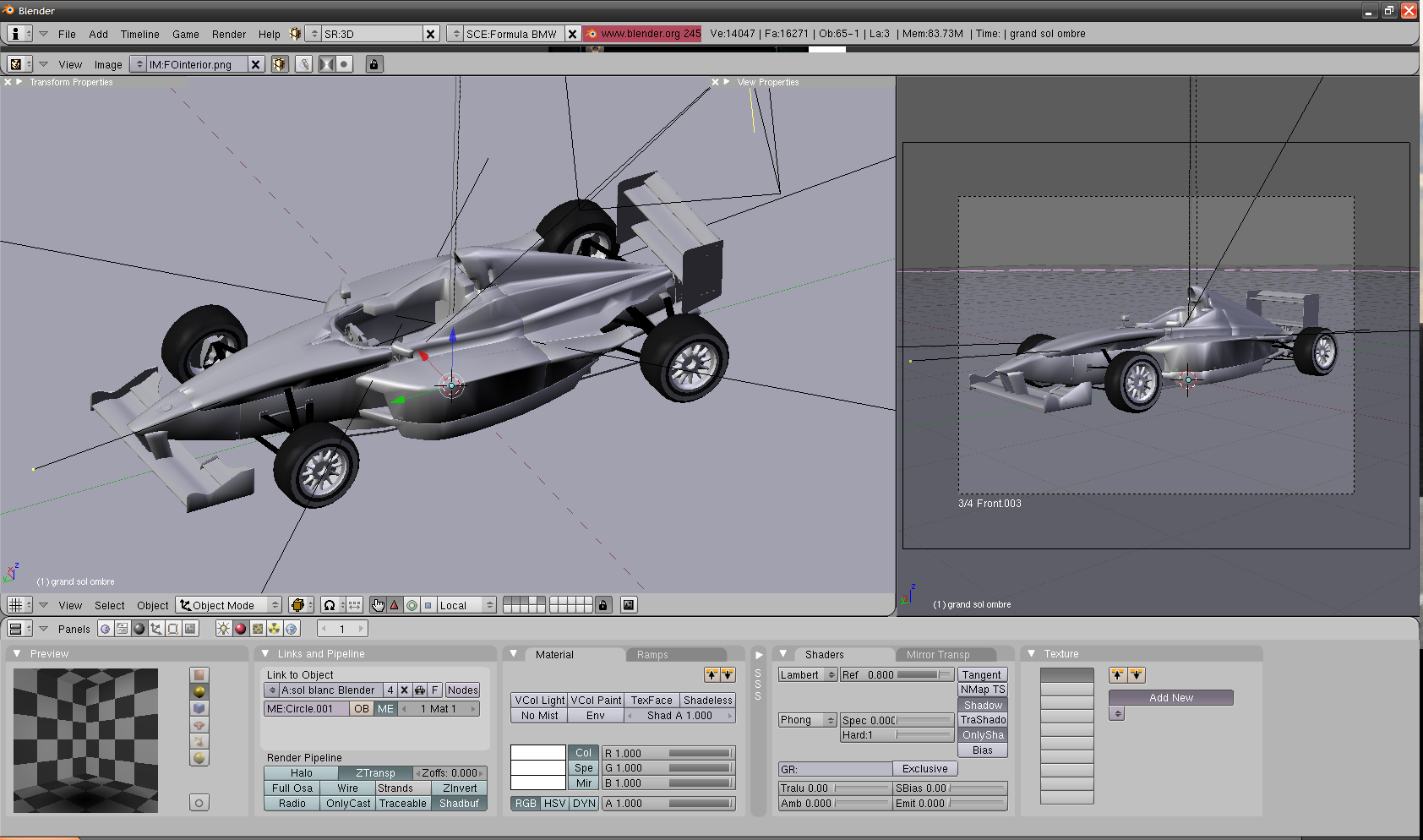1423x840 pixels.
Task: Set preview type to monkey head
Action: click(199, 725)
